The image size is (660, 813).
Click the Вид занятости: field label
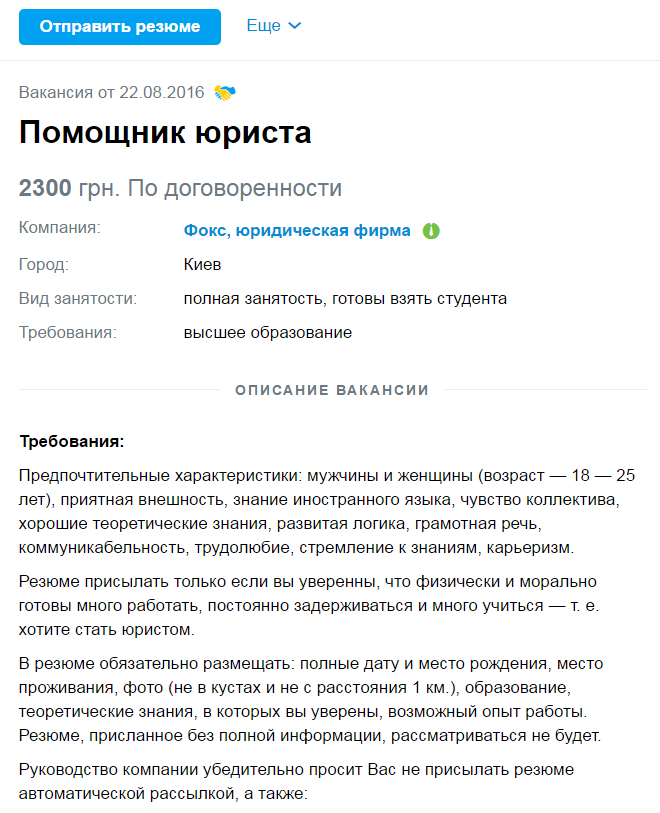[x=78, y=298]
